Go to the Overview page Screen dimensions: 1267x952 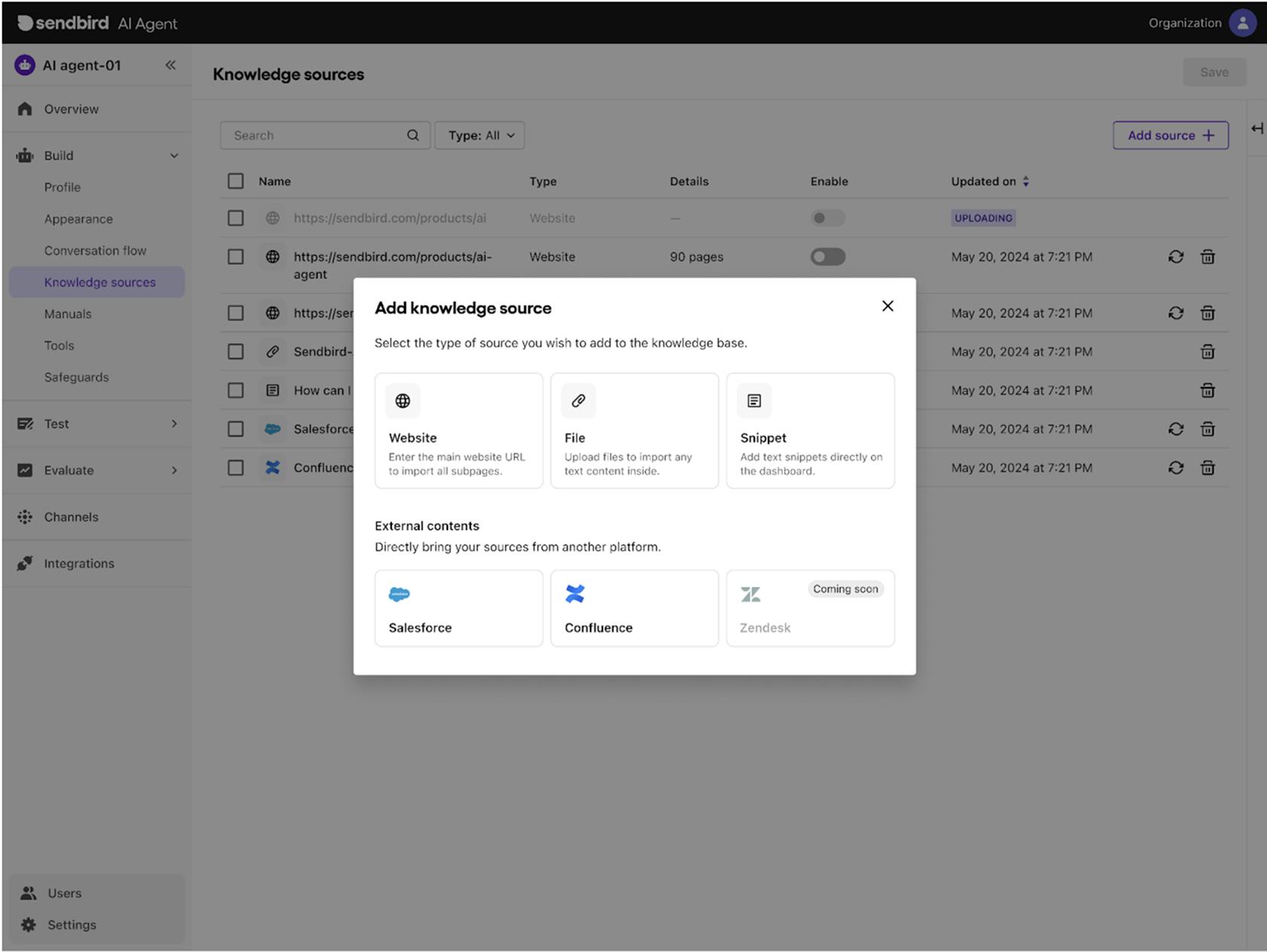[x=72, y=109]
